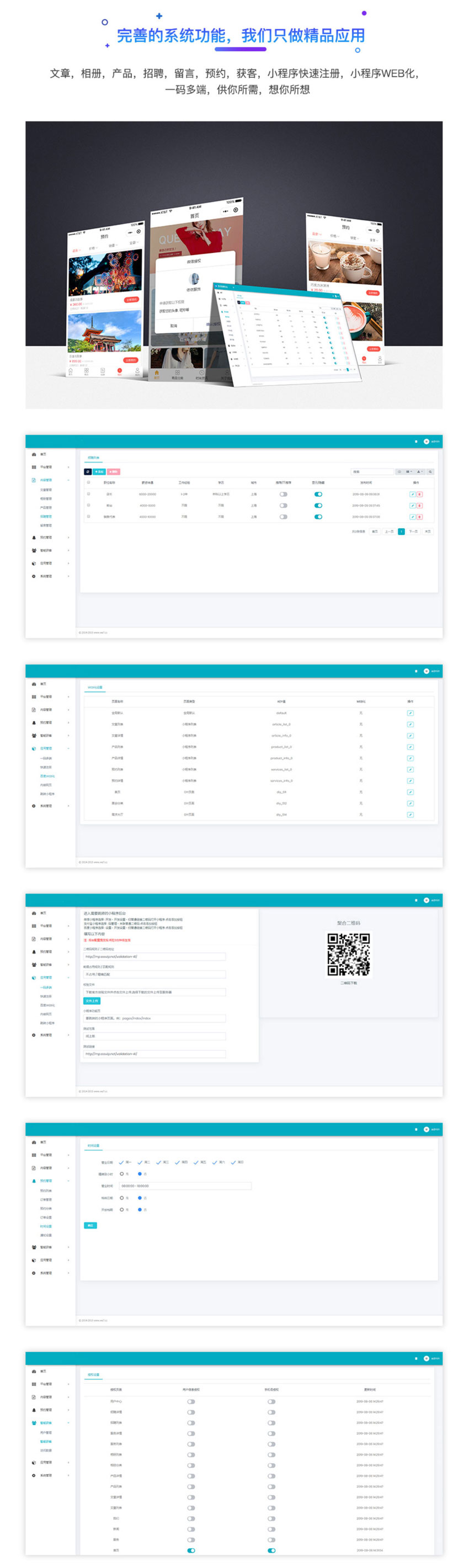The image size is (469, 1568).
Task: Click the QR code image under 聚合二维码
Action: click(349, 954)
